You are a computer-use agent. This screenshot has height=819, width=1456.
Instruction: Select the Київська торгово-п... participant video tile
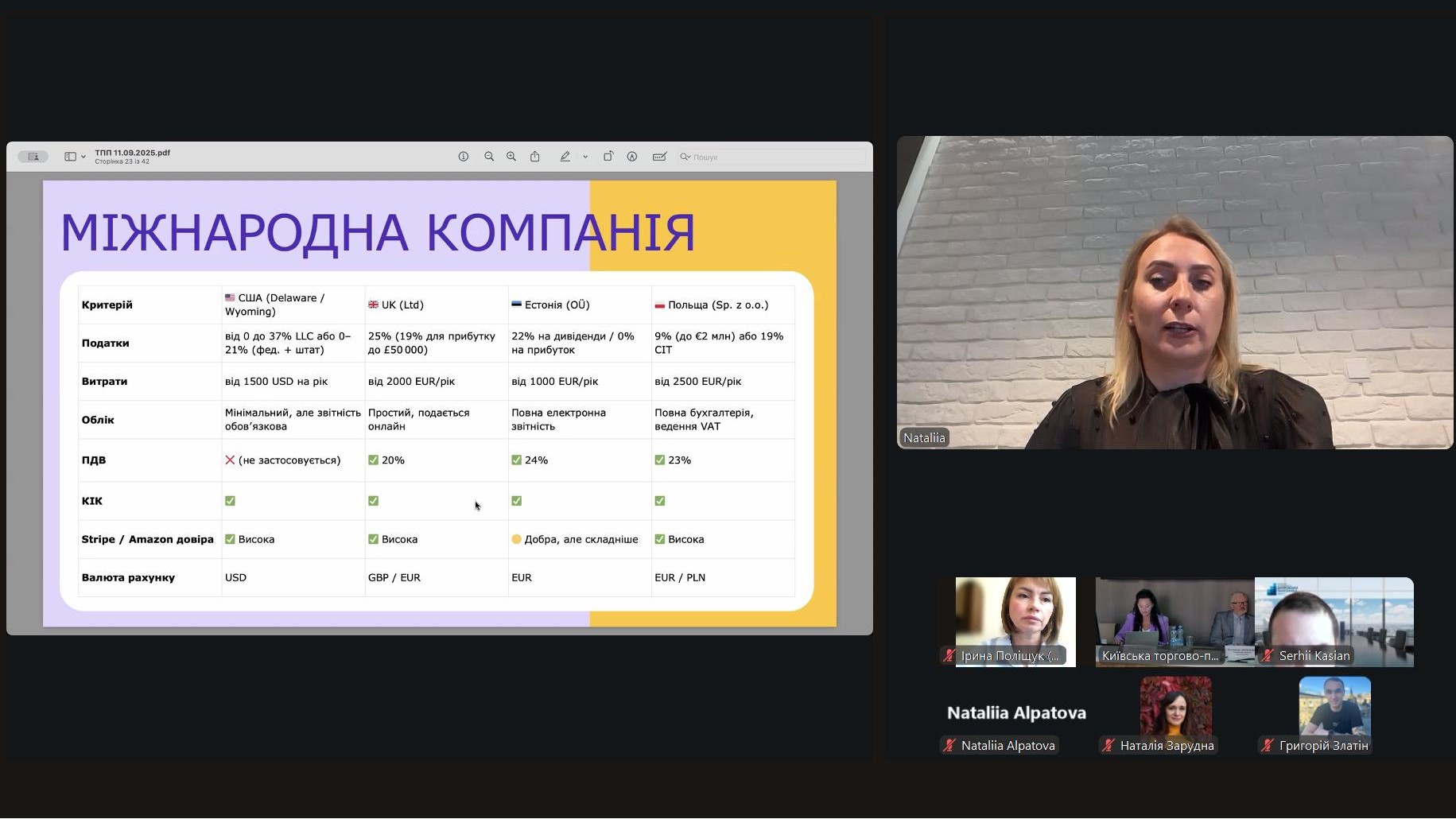click(1174, 622)
